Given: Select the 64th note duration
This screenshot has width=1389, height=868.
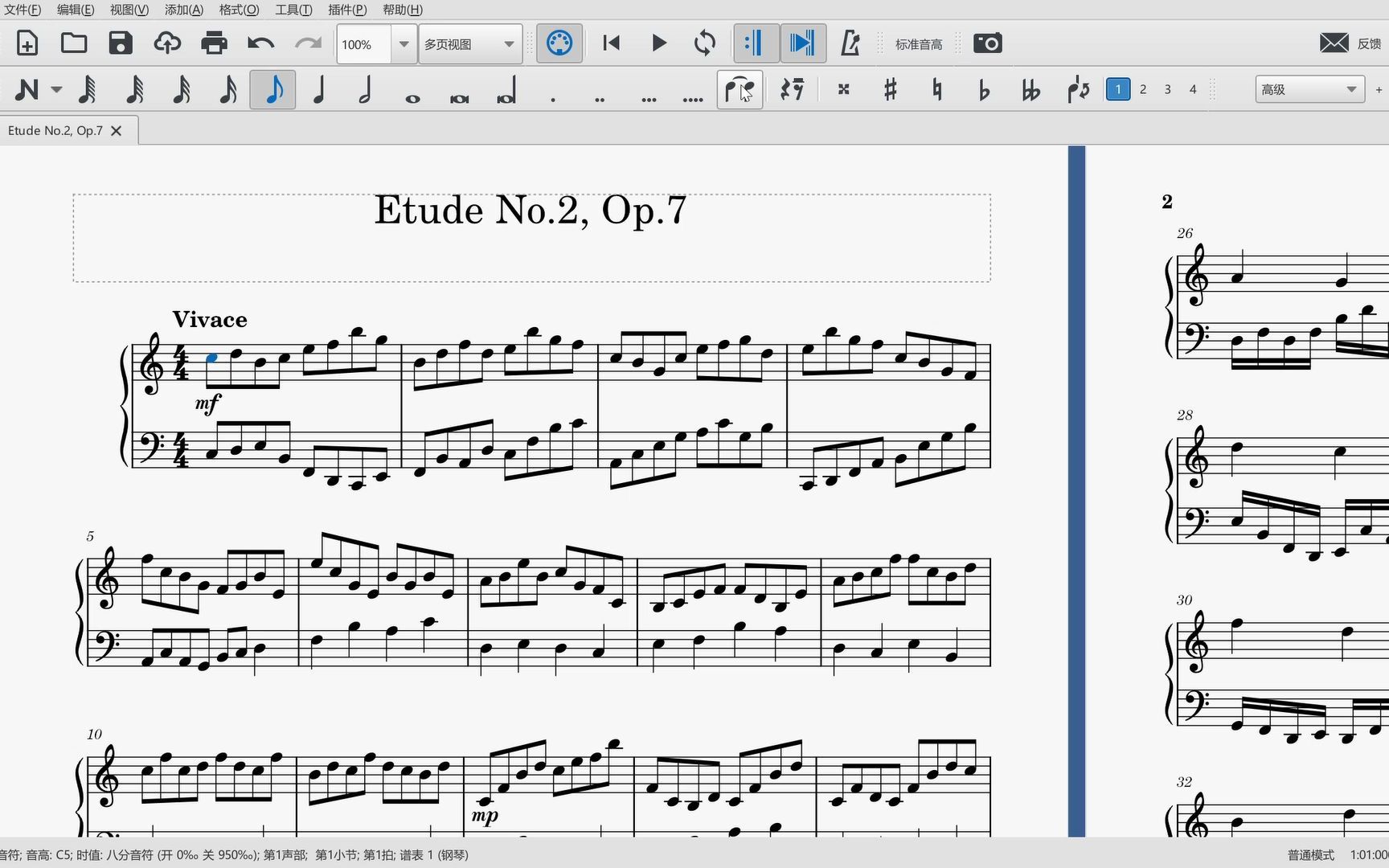Looking at the screenshot, I should pos(134,89).
